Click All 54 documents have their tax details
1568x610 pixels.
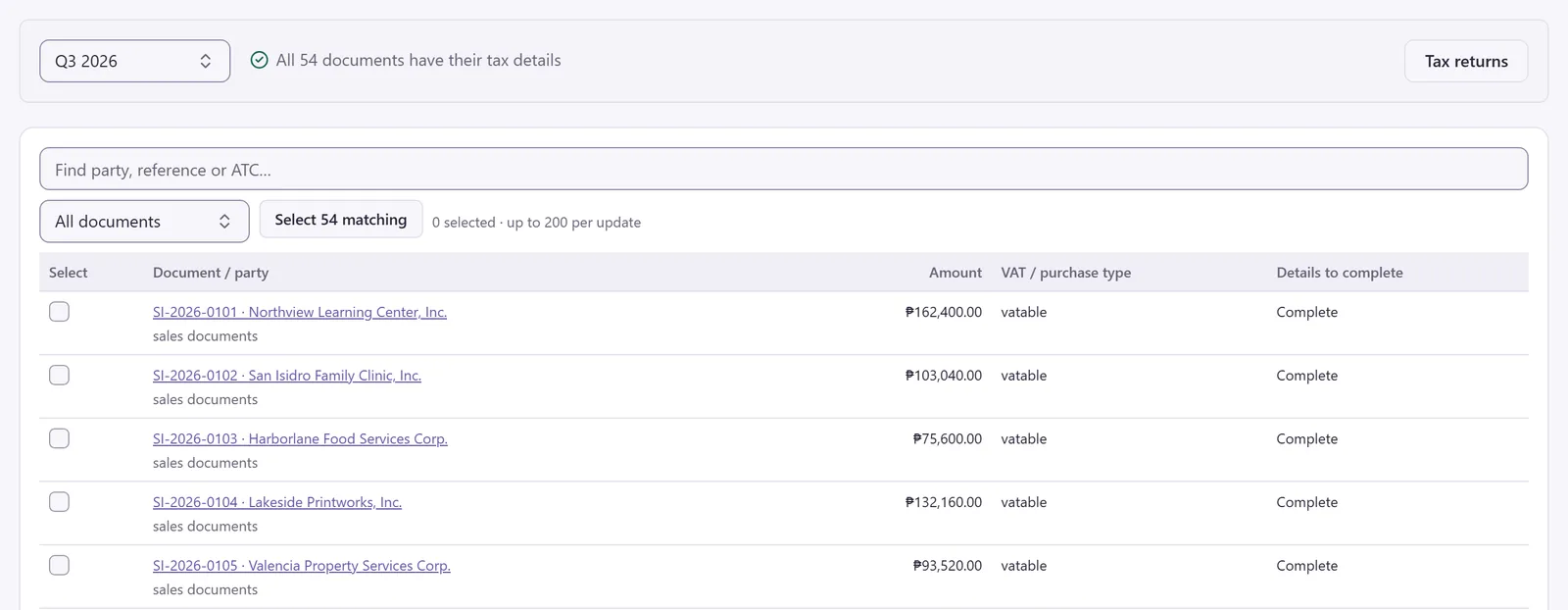[x=418, y=60]
